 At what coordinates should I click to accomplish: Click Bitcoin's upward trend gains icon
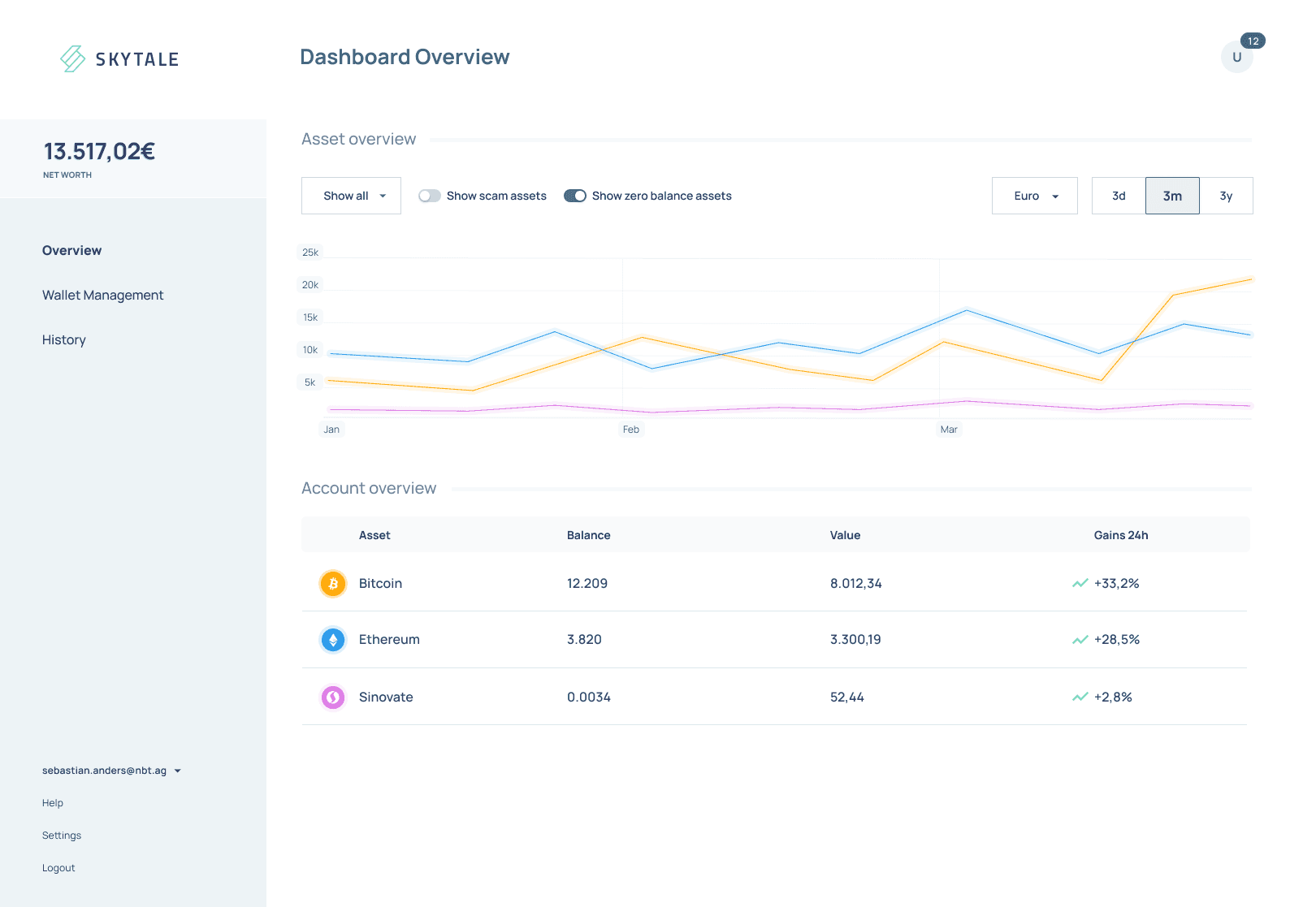(1080, 583)
